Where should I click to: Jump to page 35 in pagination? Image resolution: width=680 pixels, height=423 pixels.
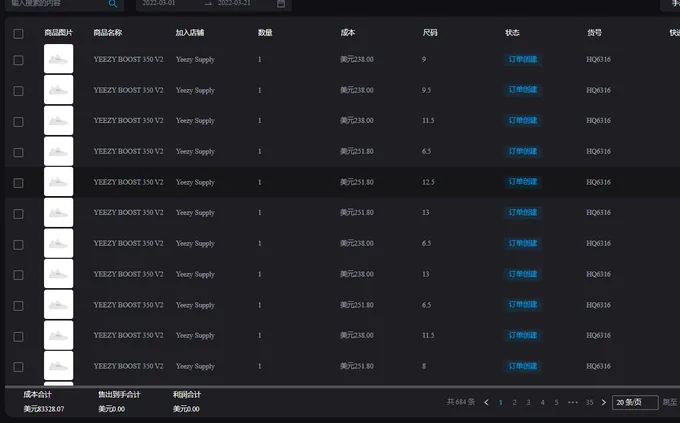[589, 403]
